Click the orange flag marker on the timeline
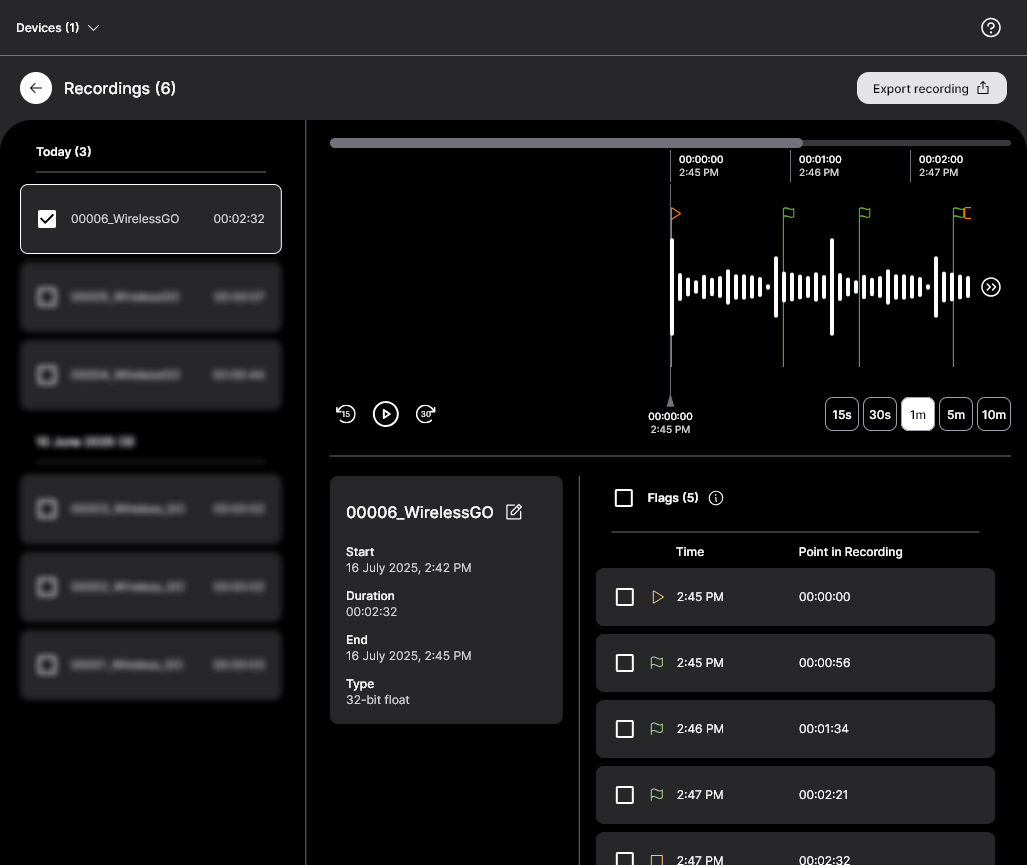 676,213
